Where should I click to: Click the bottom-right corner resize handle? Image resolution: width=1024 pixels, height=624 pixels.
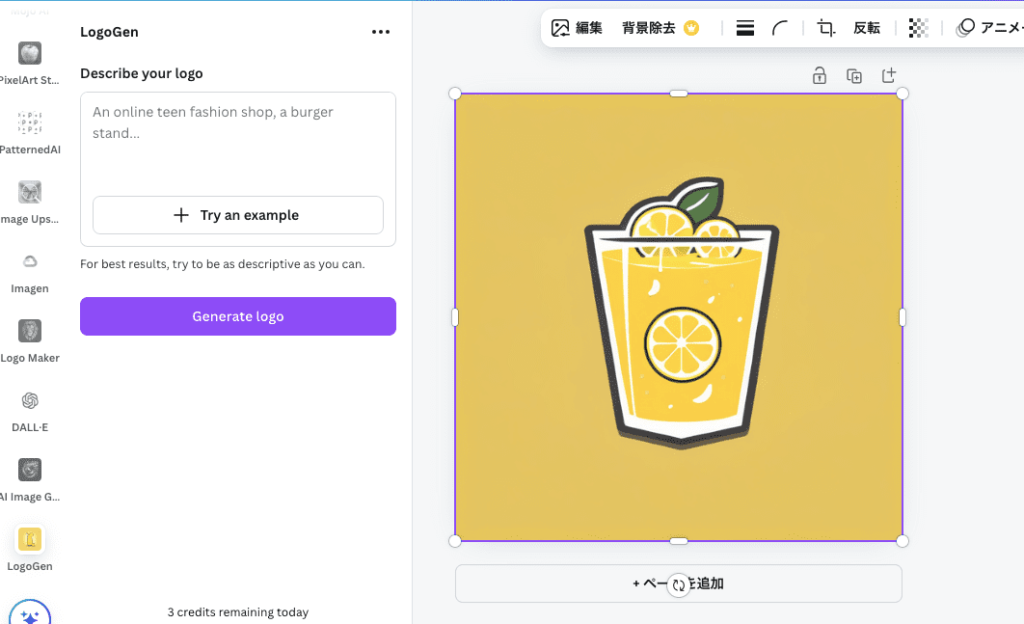point(902,540)
